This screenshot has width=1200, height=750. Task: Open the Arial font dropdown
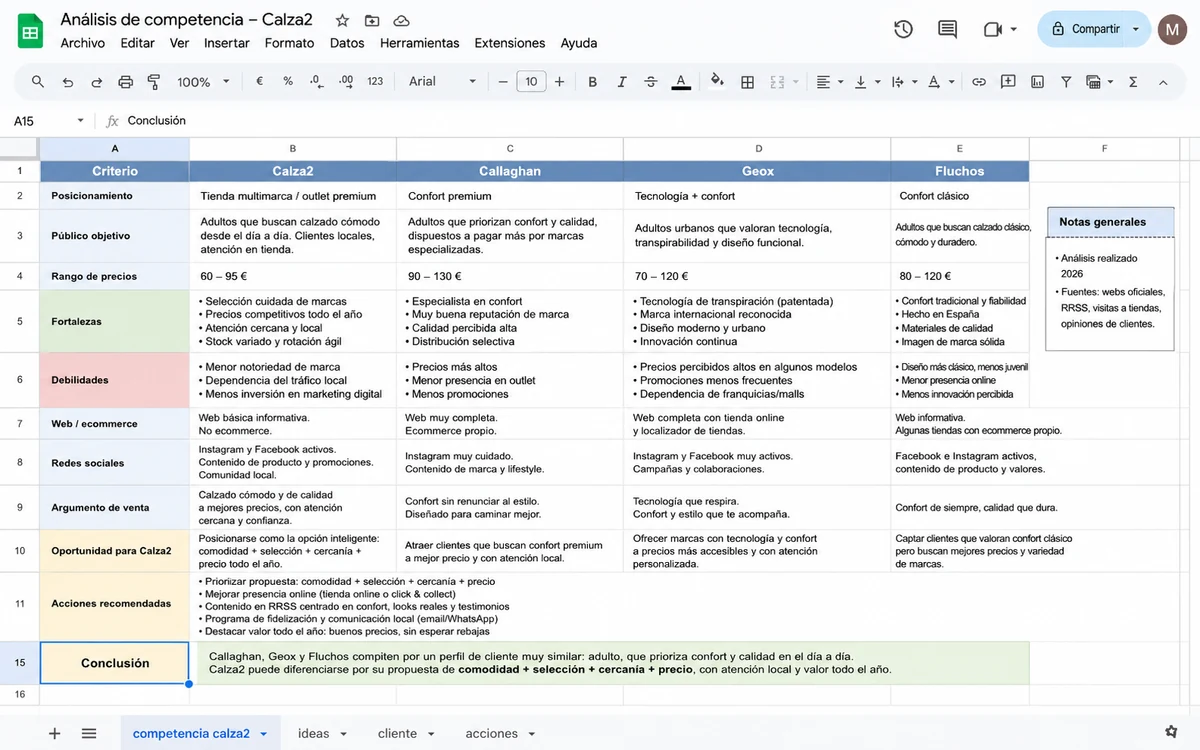click(x=441, y=82)
